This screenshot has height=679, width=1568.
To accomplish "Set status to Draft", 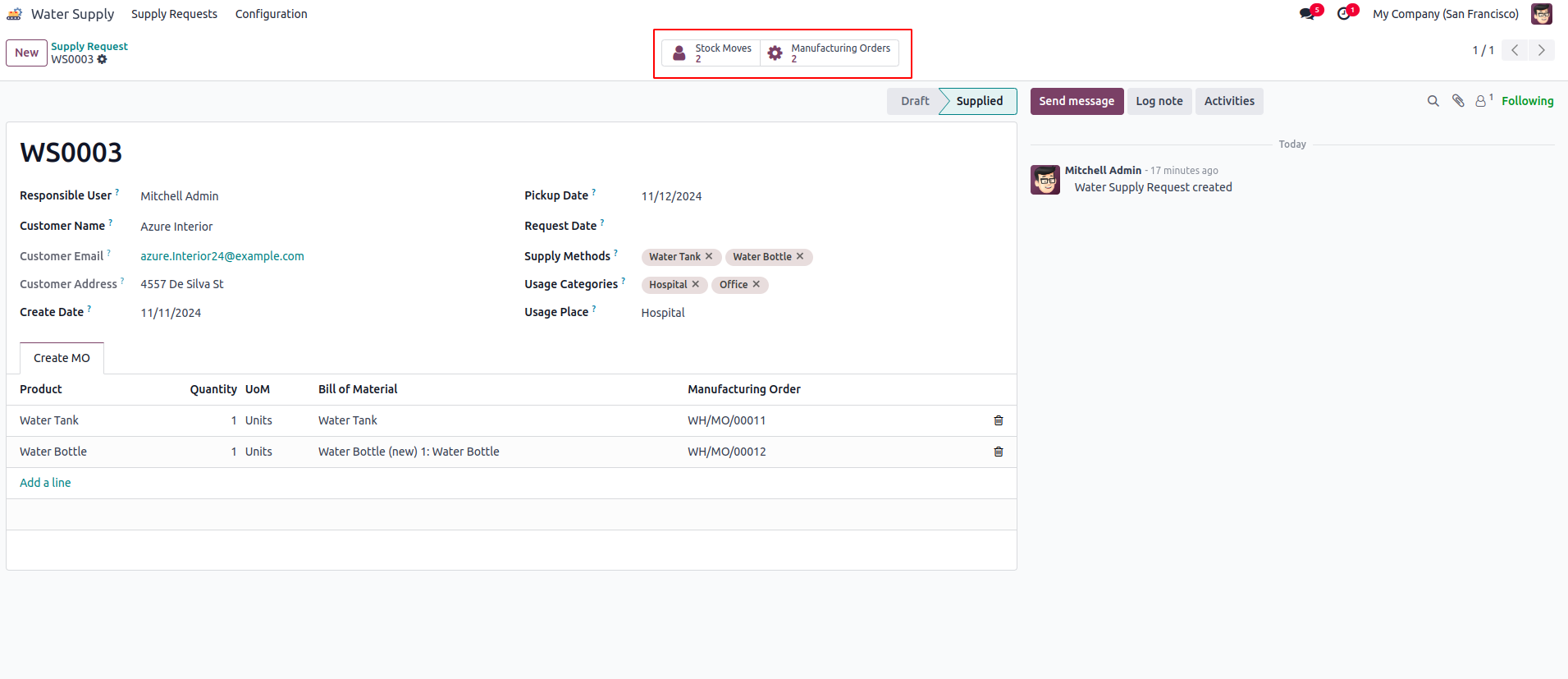I will coord(914,101).
